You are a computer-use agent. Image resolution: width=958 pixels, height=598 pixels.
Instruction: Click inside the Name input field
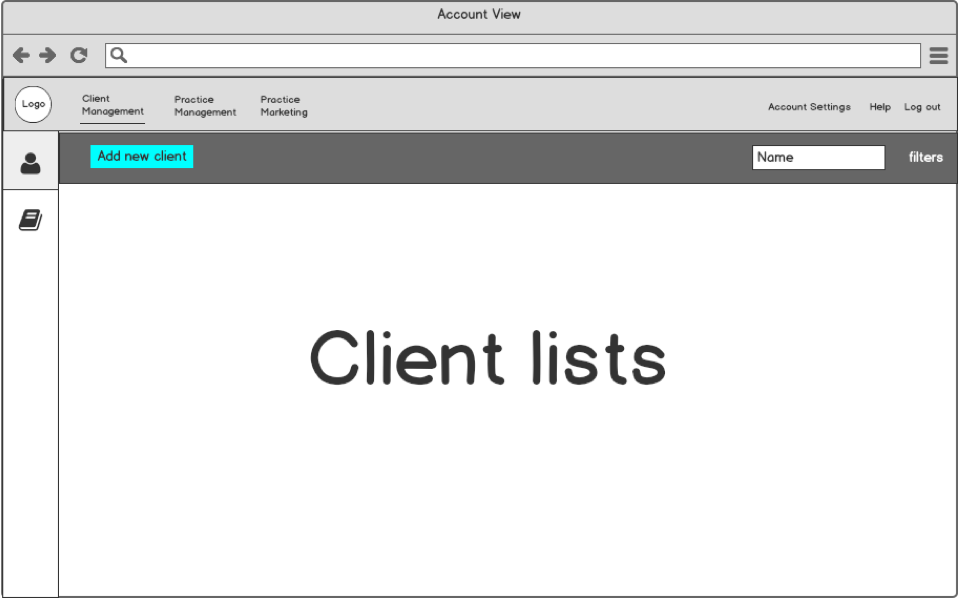coord(818,157)
